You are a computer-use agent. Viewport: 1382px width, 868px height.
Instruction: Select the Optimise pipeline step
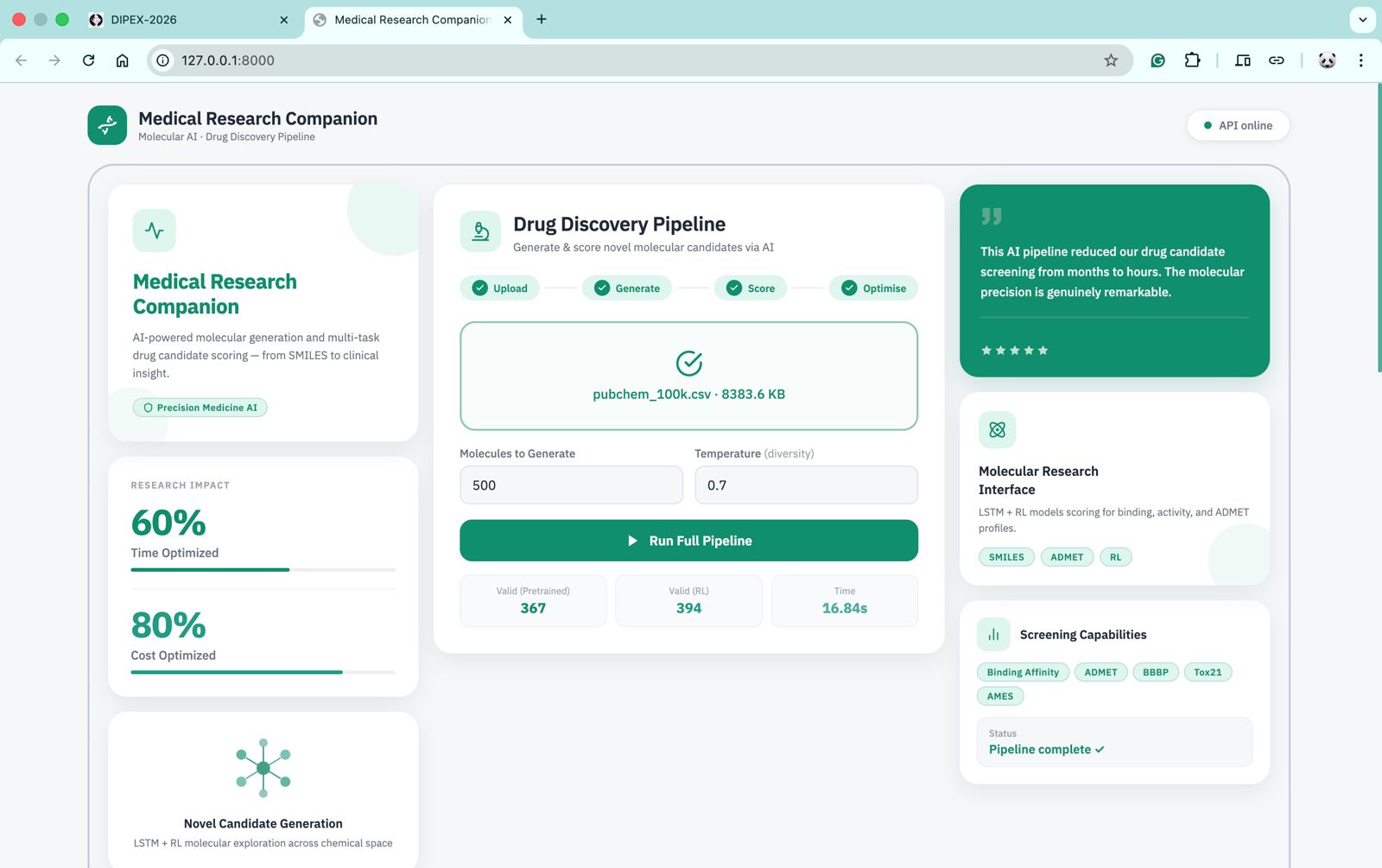tap(873, 288)
